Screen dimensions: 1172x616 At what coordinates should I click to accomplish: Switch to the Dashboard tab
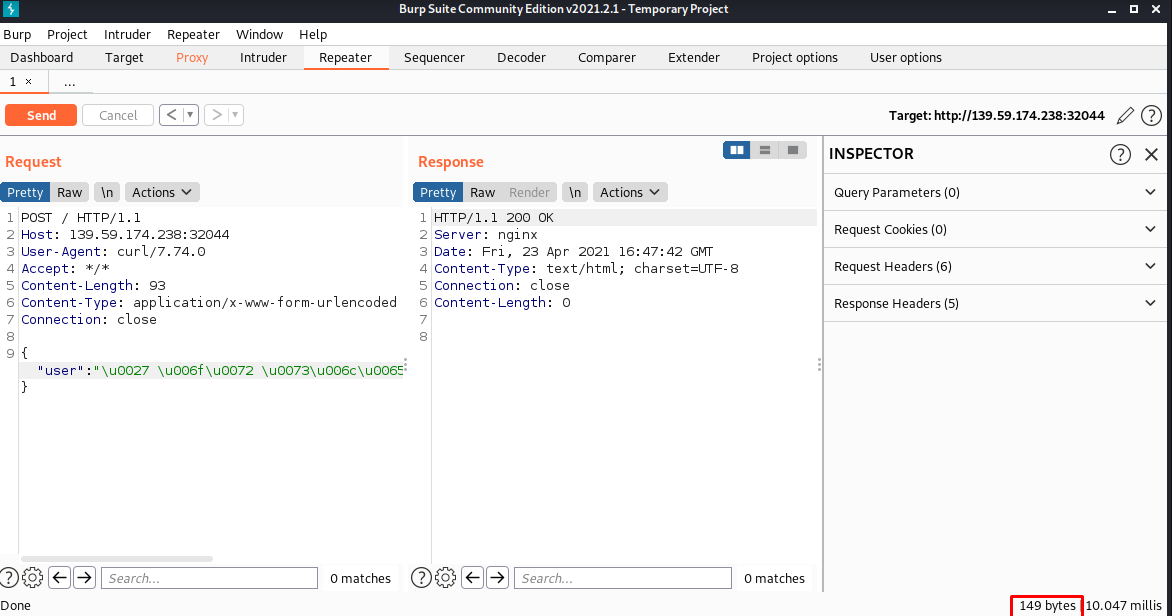point(42,58)
